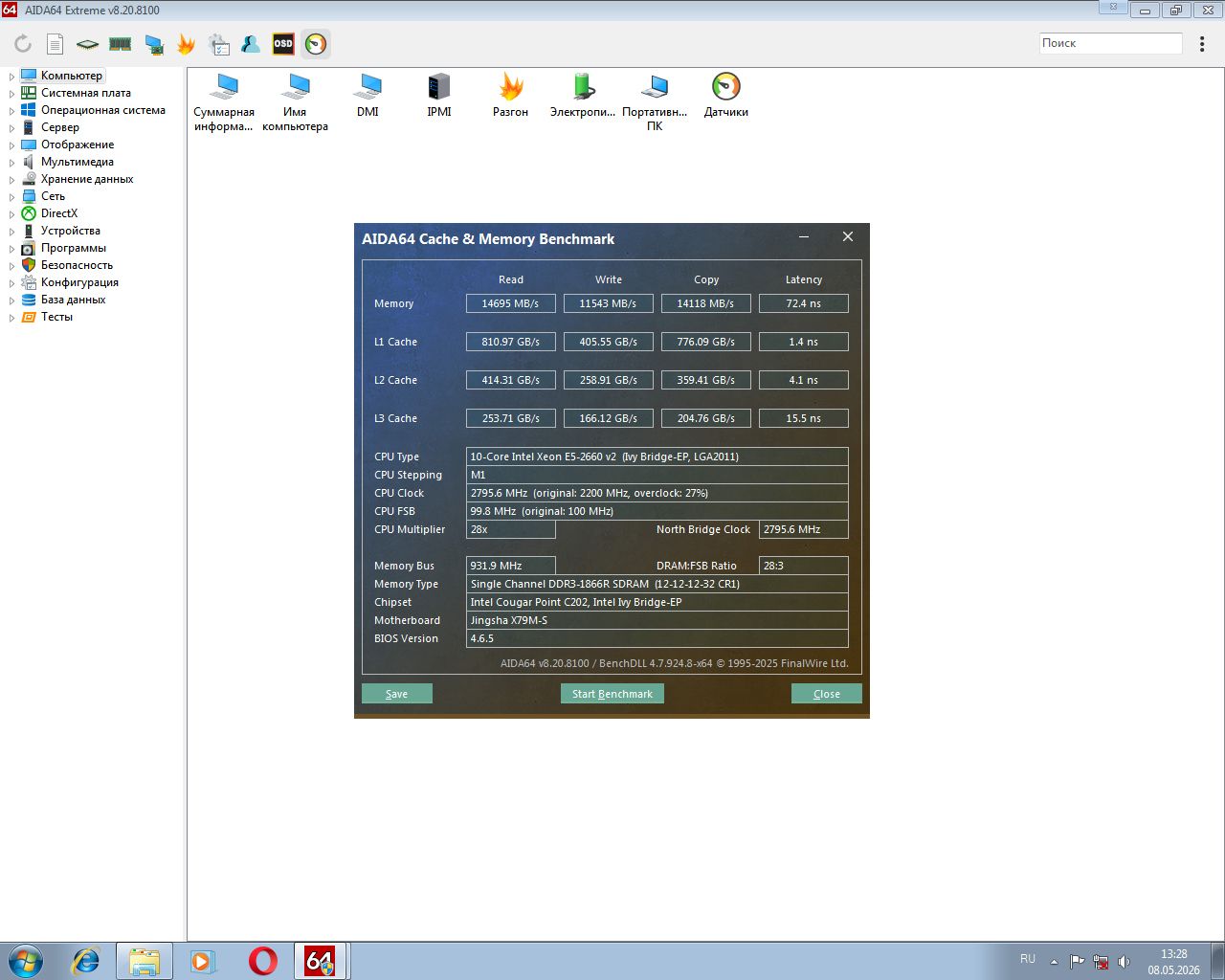
Task: Open the three-dot menu button
Action: [1202, 44]
